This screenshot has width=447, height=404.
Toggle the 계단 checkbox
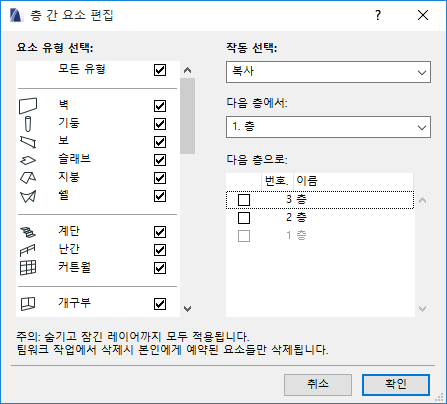tap(160, 232)
